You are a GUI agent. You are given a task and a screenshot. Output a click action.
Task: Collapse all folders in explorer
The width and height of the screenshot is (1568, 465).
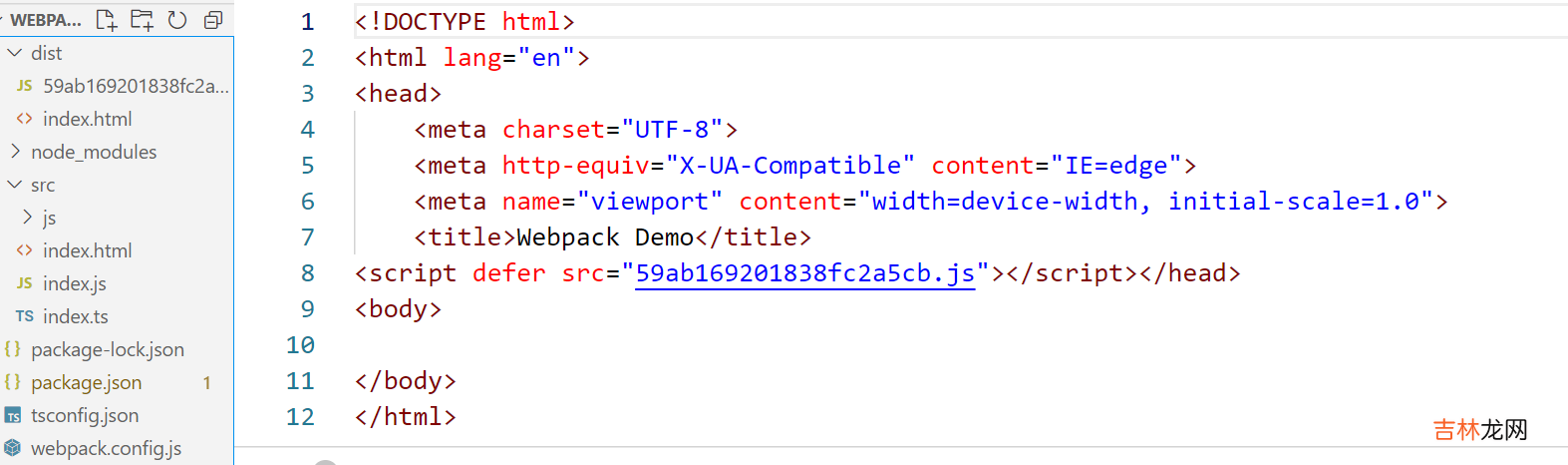[x=212, y=20]
